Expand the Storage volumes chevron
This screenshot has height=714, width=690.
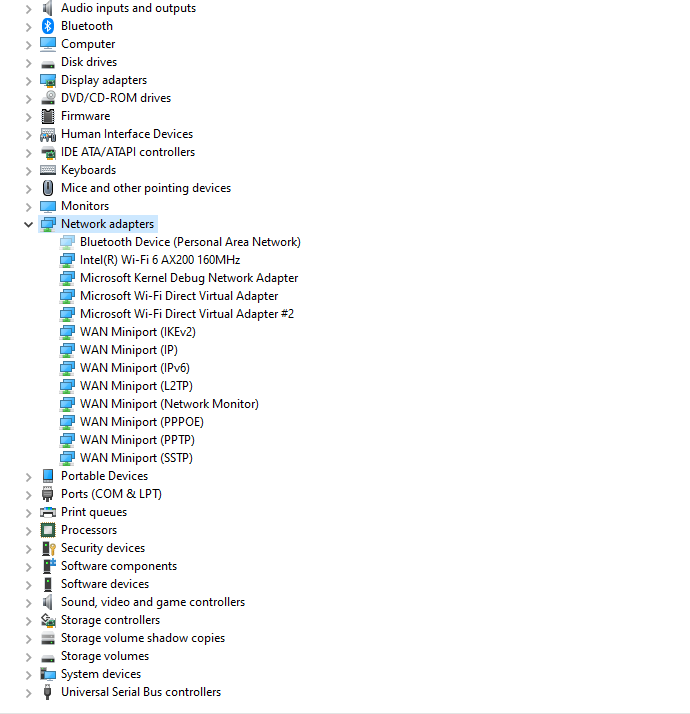[28, 657]
